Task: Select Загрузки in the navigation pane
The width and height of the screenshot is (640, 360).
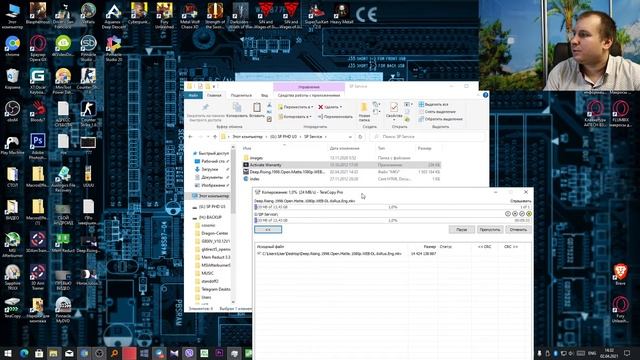Action: [x=209, y=169]
